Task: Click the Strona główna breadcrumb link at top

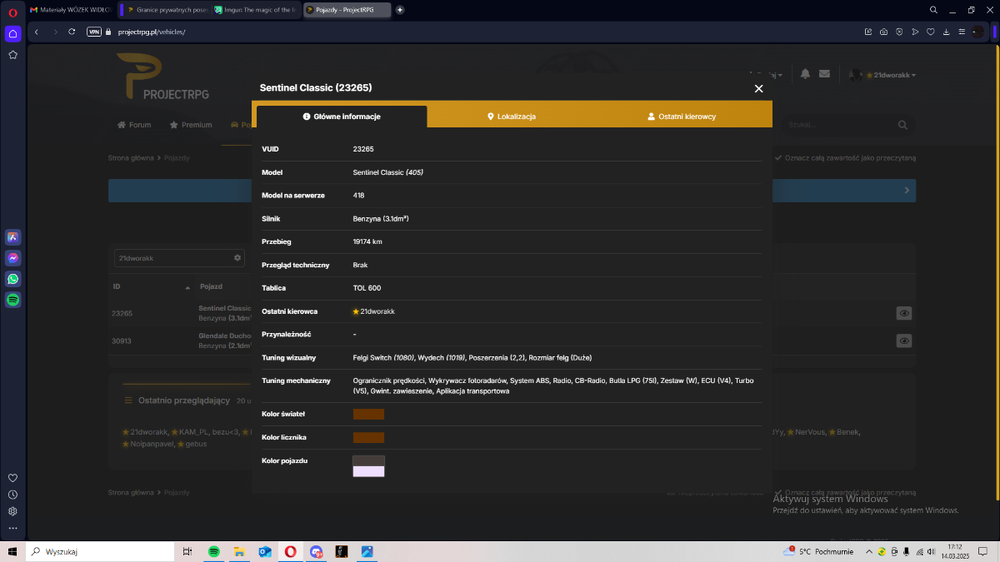Action: click(131, 158)
